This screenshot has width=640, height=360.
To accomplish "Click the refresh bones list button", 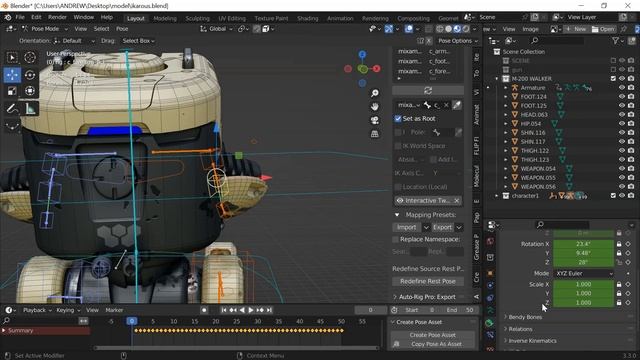I will (x=428, y=90).
